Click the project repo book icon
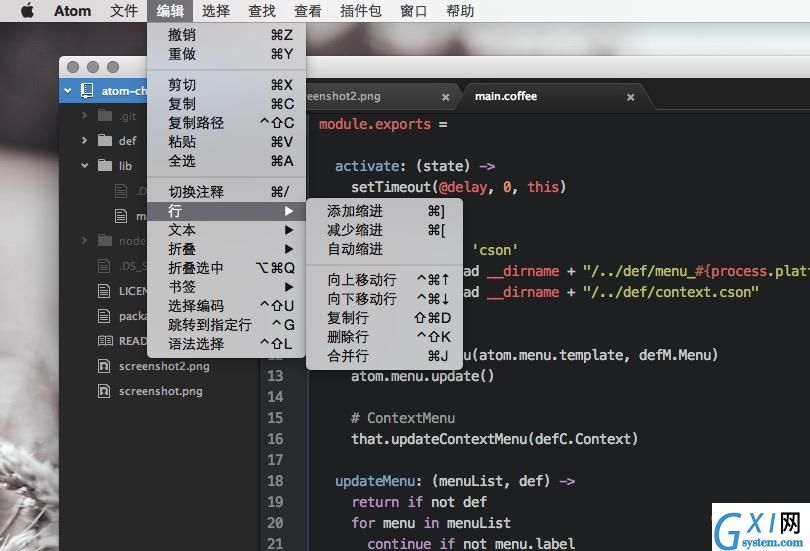 coord(87,90)
